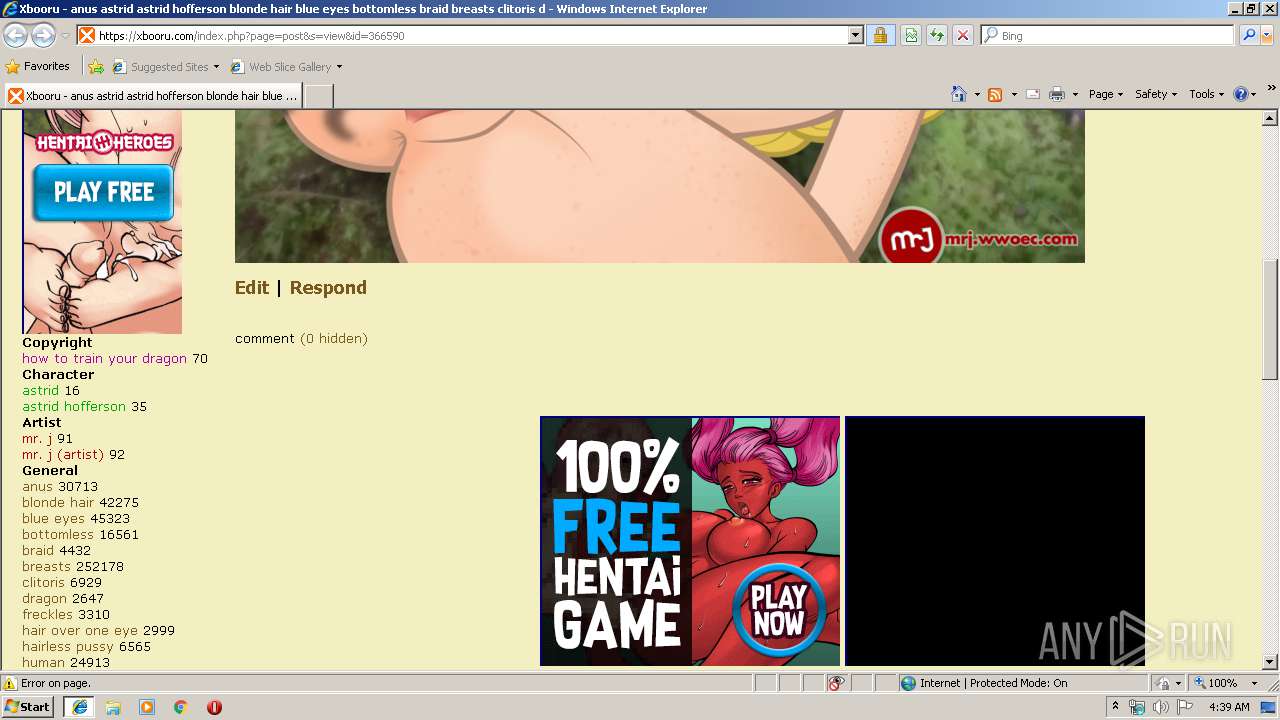The width and height of the screenshot is (1280, 720).
Task: Open the Page menu
Action: 1105,94
